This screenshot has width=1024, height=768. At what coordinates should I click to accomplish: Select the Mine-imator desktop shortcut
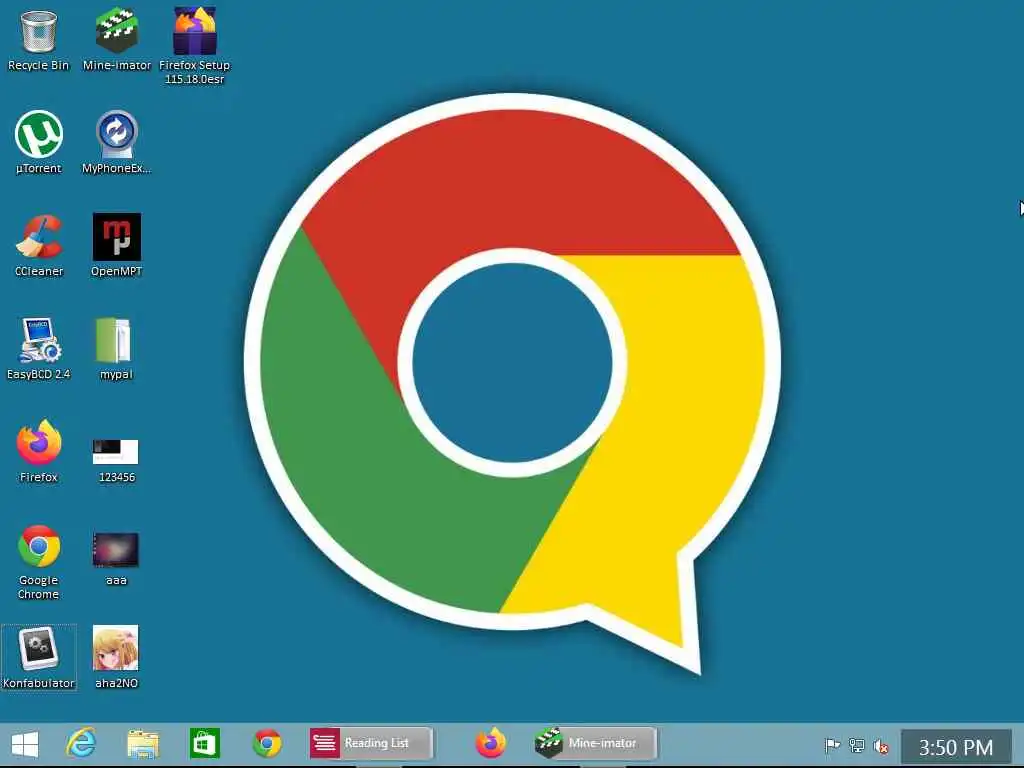pos(116,39)
